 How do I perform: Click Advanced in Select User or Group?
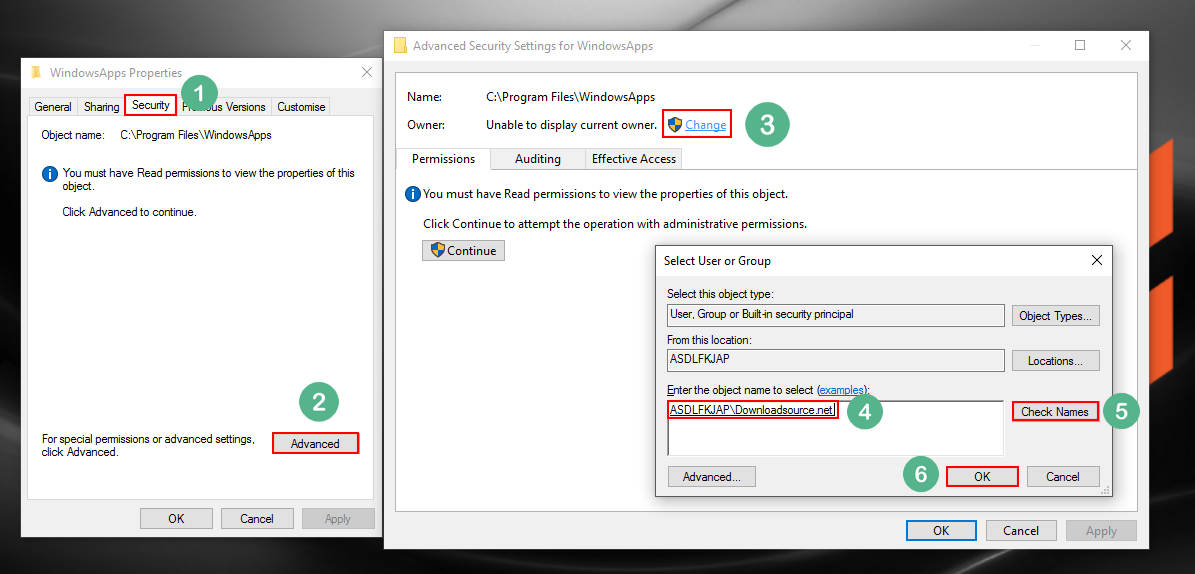711,476
